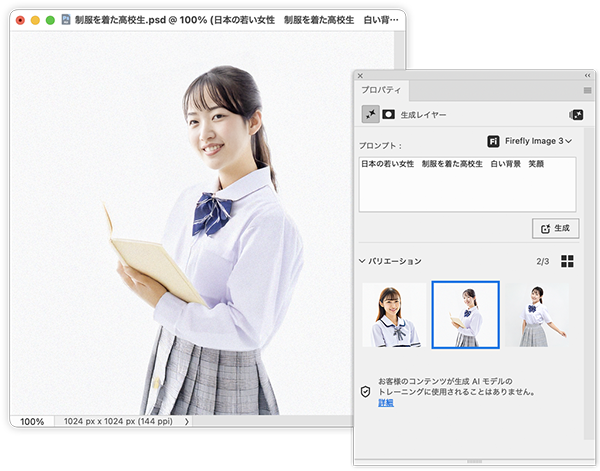Viewport: 600px width, 471px height.
Task: Select the プロパティ tab
Action: coord(381,90)
